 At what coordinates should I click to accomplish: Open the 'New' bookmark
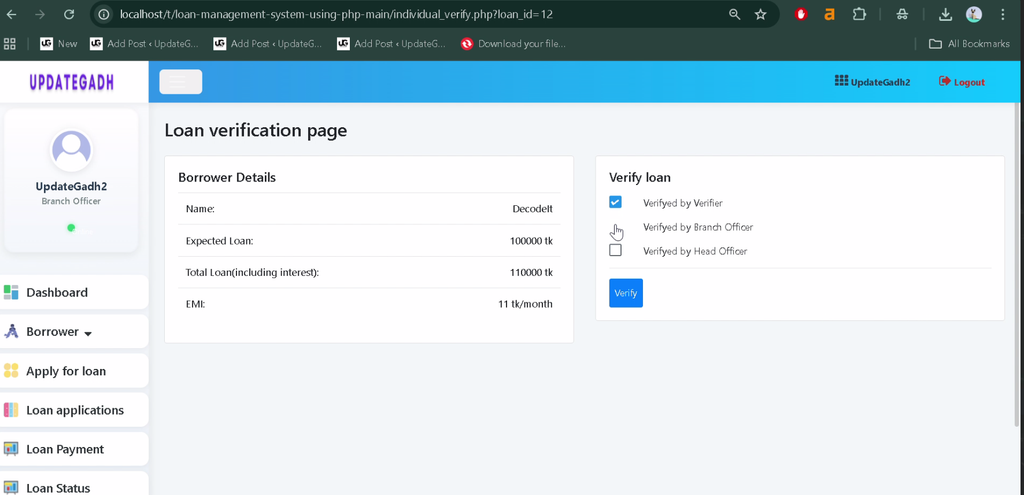[58, 44]
